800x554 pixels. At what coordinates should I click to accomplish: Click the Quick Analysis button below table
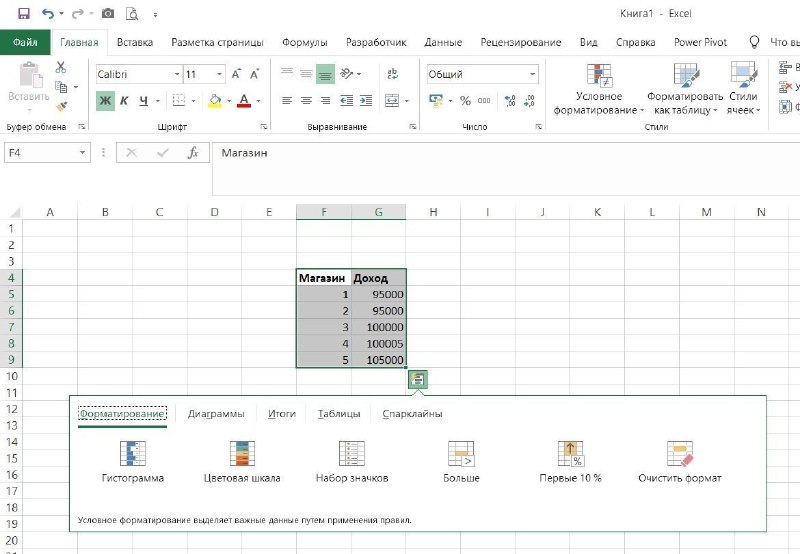(x=418, y=380)
